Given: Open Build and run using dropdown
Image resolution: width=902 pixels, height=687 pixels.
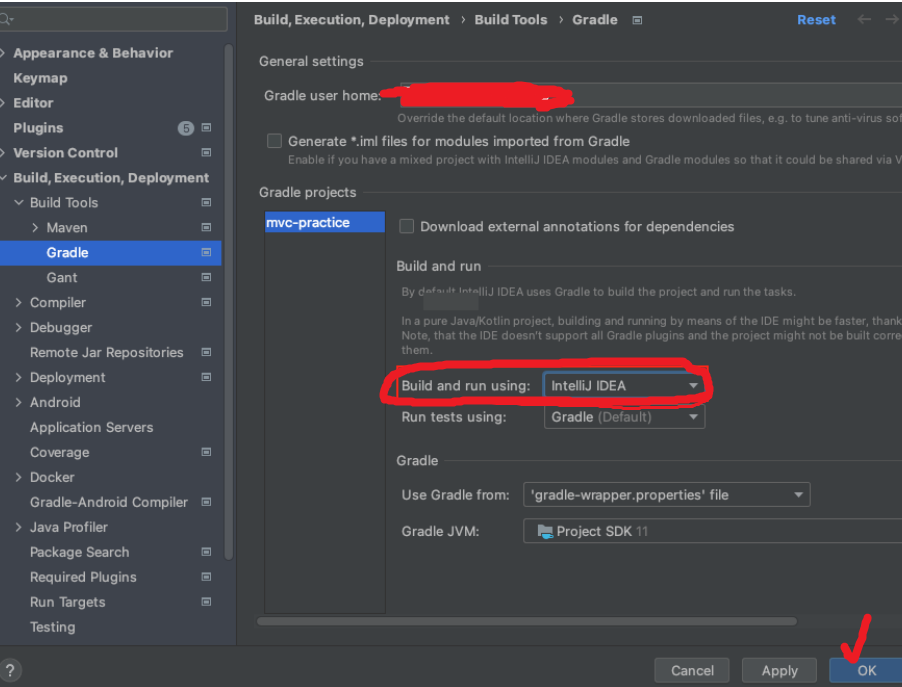Looking at the screenshot, I should [624, 386].
